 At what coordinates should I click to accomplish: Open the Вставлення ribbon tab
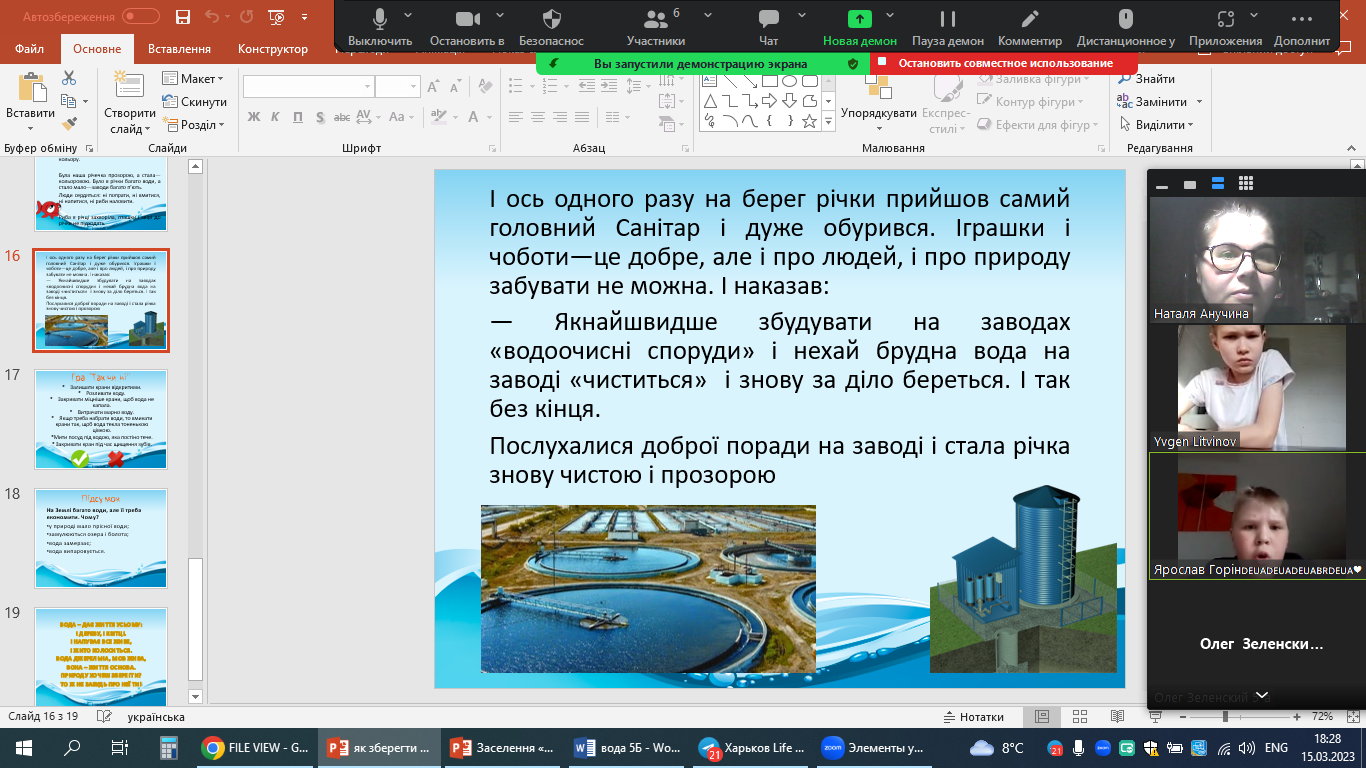coord(179,49)
